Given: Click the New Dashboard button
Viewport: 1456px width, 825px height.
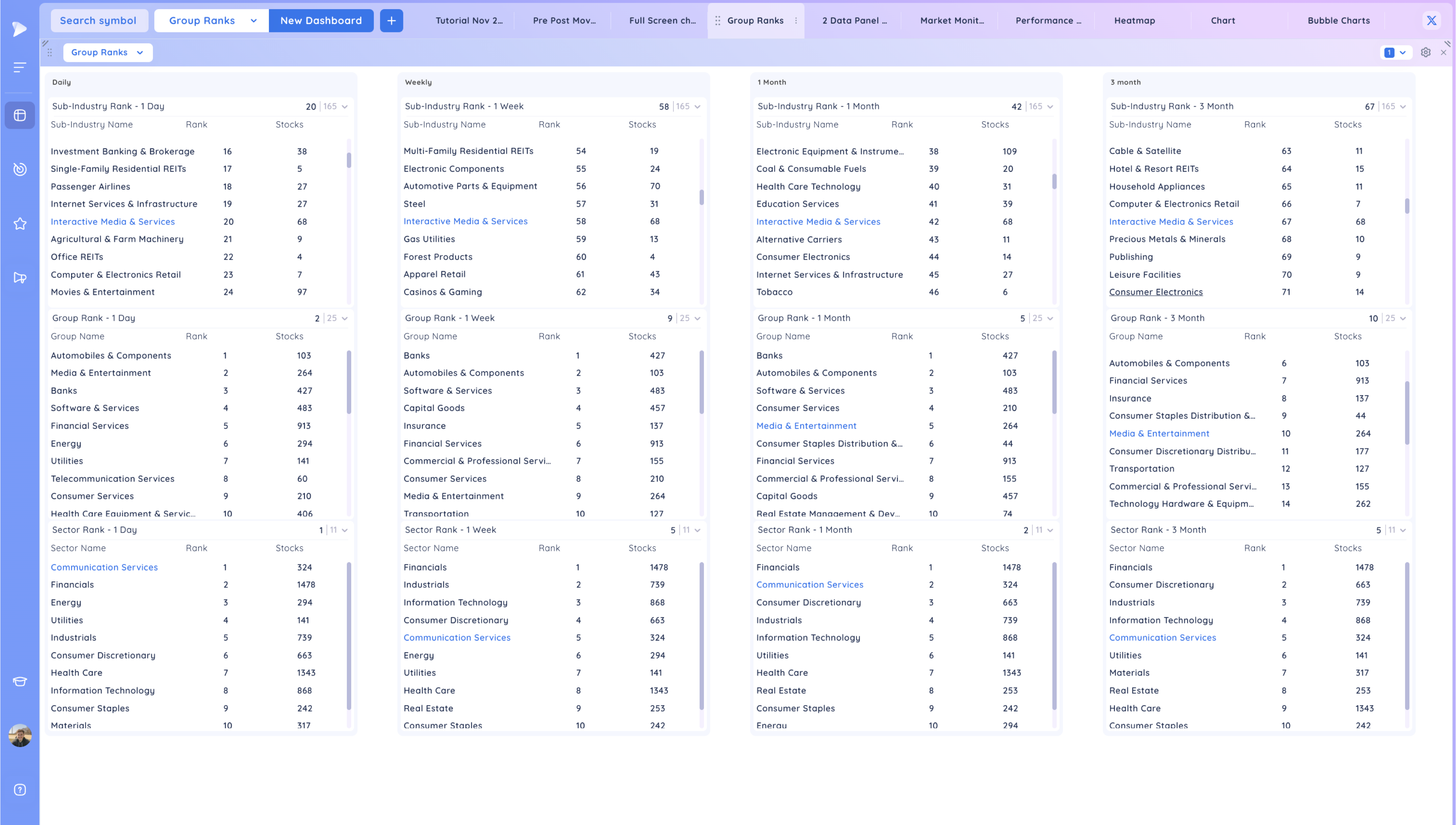Looking at the screenshot, I should click(321, 20).
